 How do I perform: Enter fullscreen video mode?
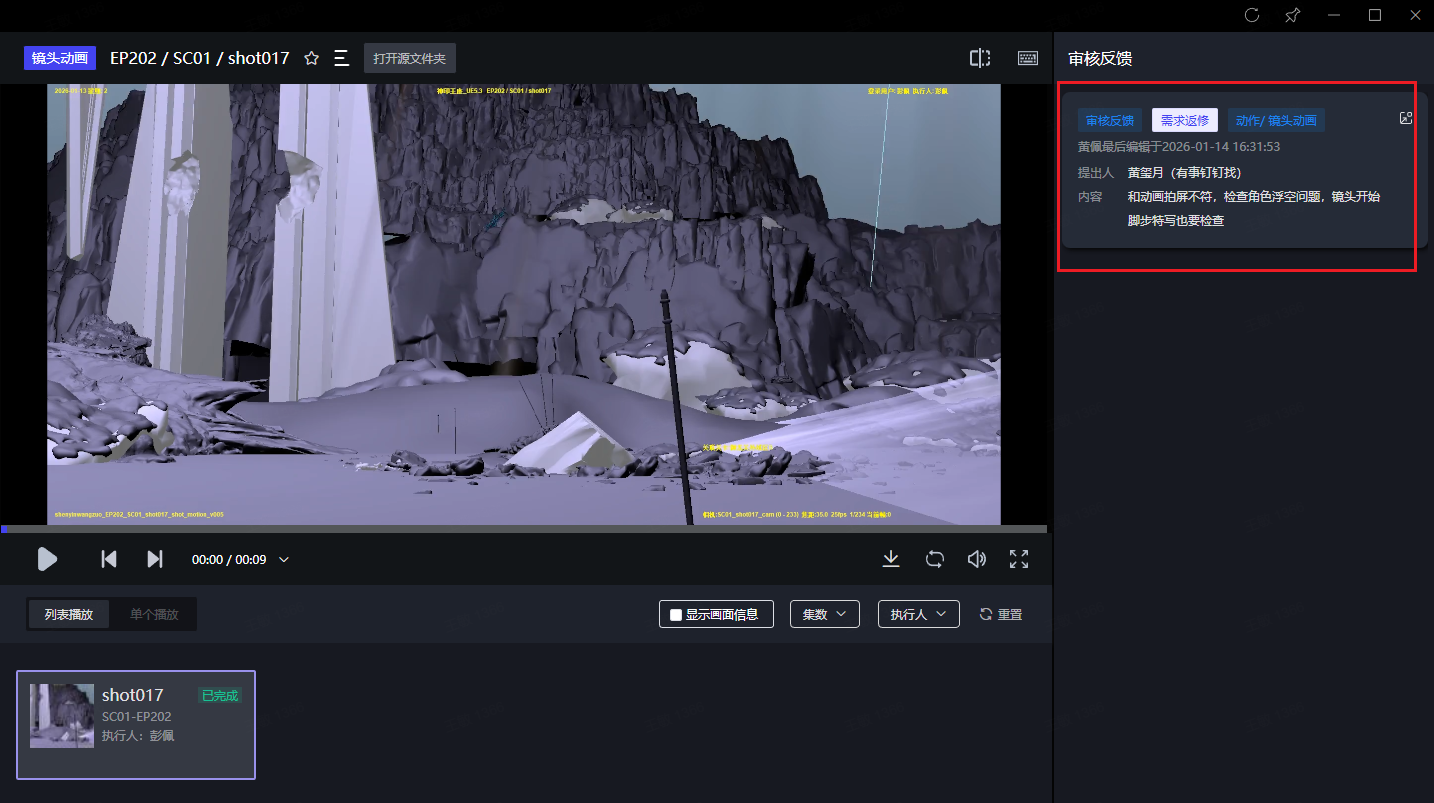[x=1019, y=559]
